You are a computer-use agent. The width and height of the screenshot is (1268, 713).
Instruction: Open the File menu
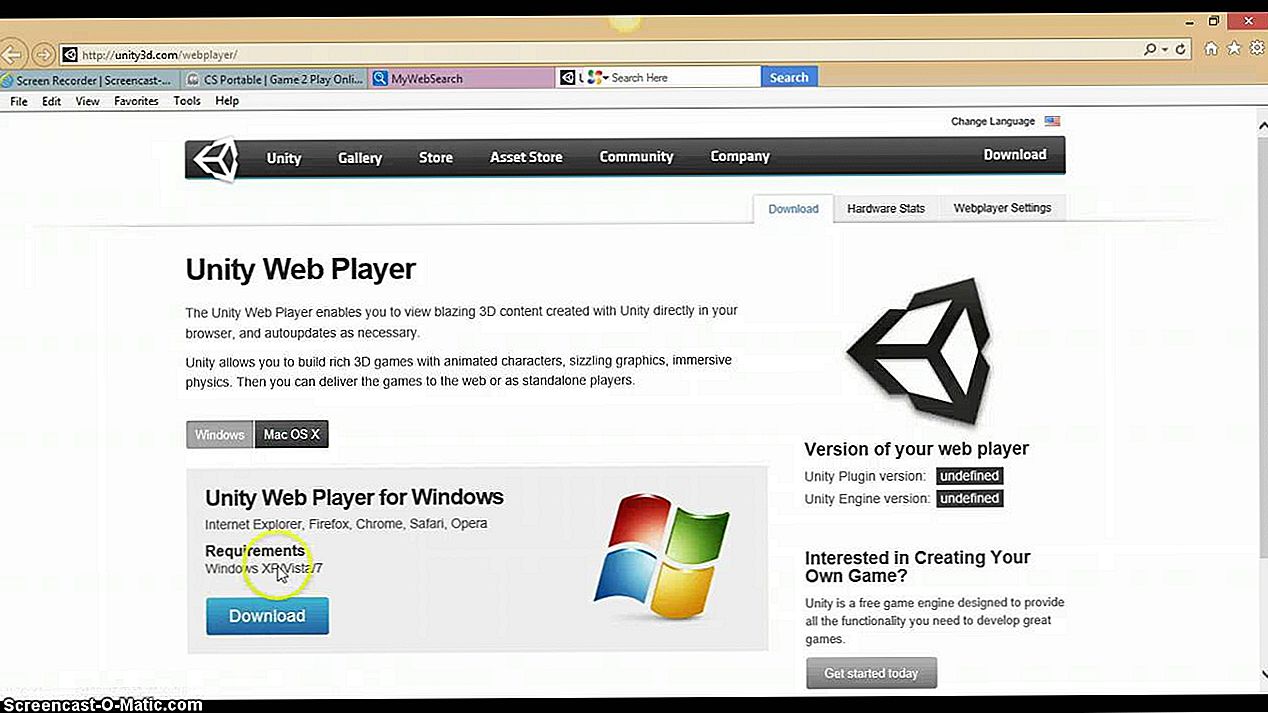pos(19,101)
